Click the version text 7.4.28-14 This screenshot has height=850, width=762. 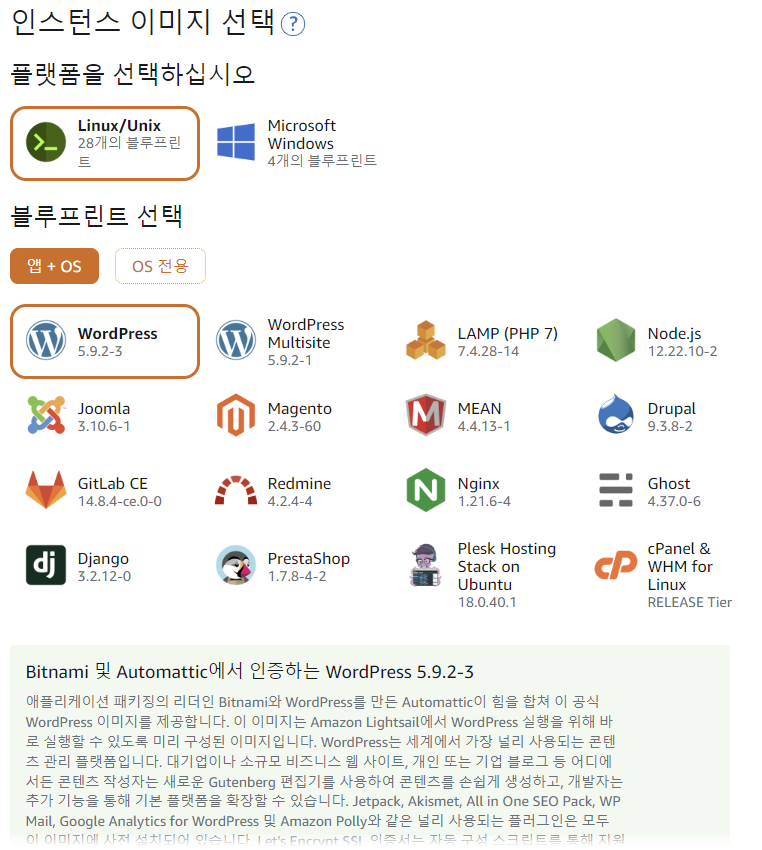pyautogui.click(x=488, y=351)
